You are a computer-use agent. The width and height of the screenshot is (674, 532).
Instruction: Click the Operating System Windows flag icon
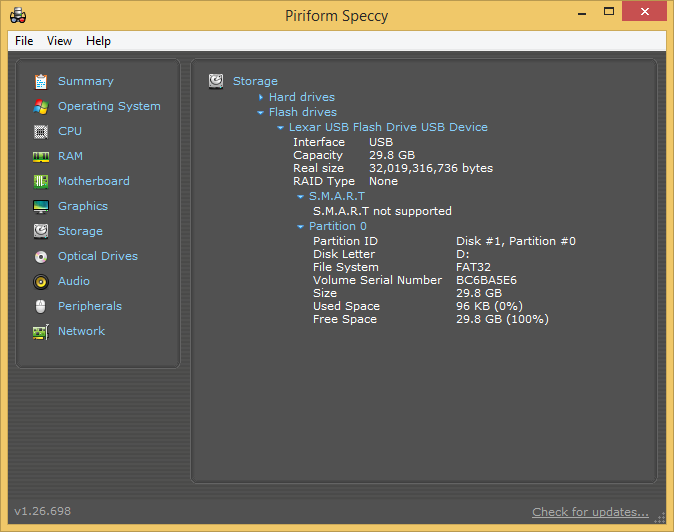pyautogui.click(x=41, y=106)
